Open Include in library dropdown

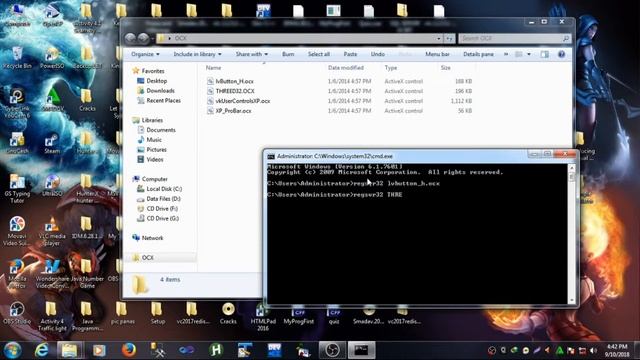(x=198, y=54)
